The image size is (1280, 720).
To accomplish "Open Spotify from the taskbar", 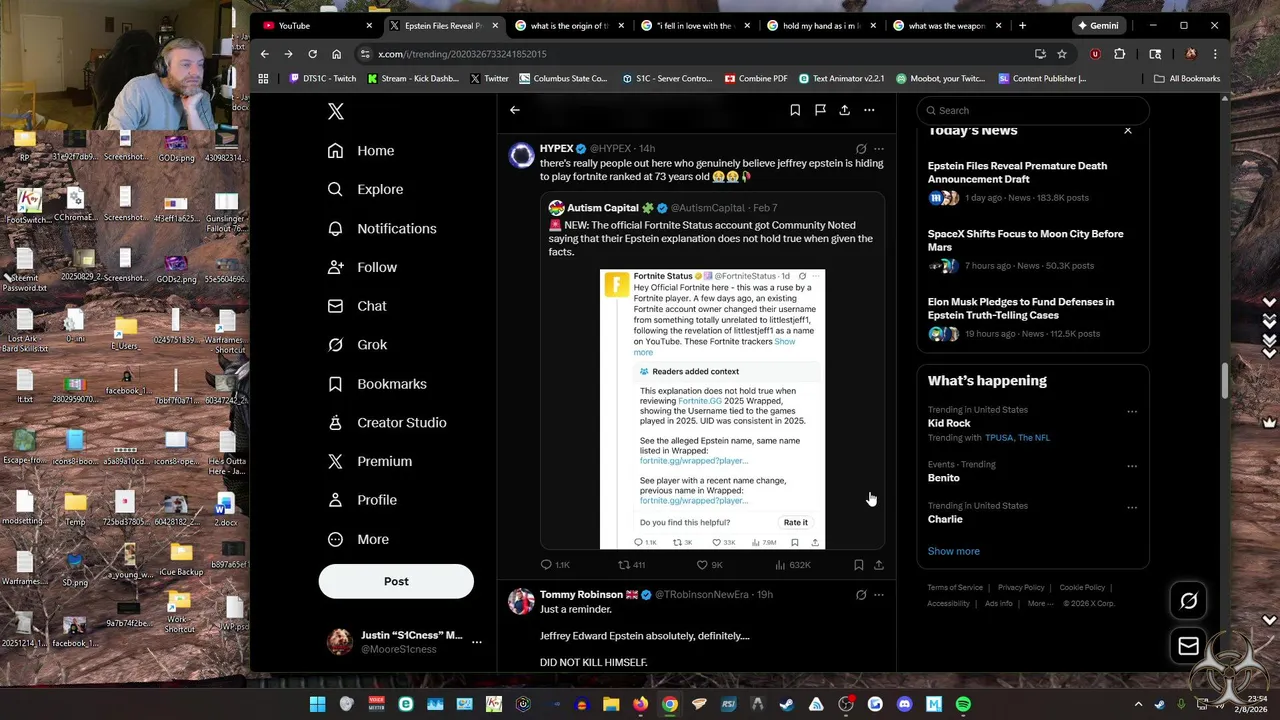I will [963, 704].
